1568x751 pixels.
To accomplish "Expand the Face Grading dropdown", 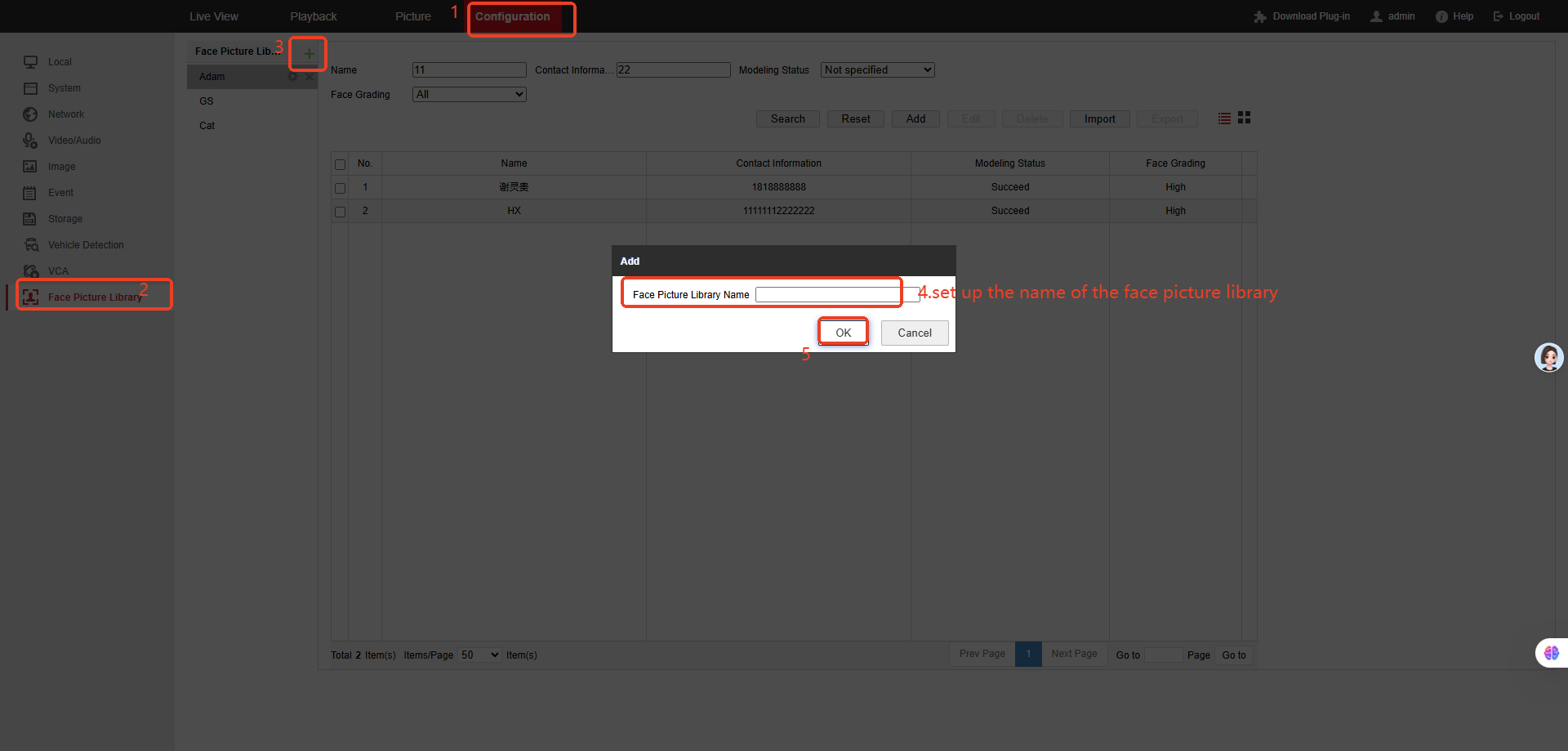I will coord(469,95).
